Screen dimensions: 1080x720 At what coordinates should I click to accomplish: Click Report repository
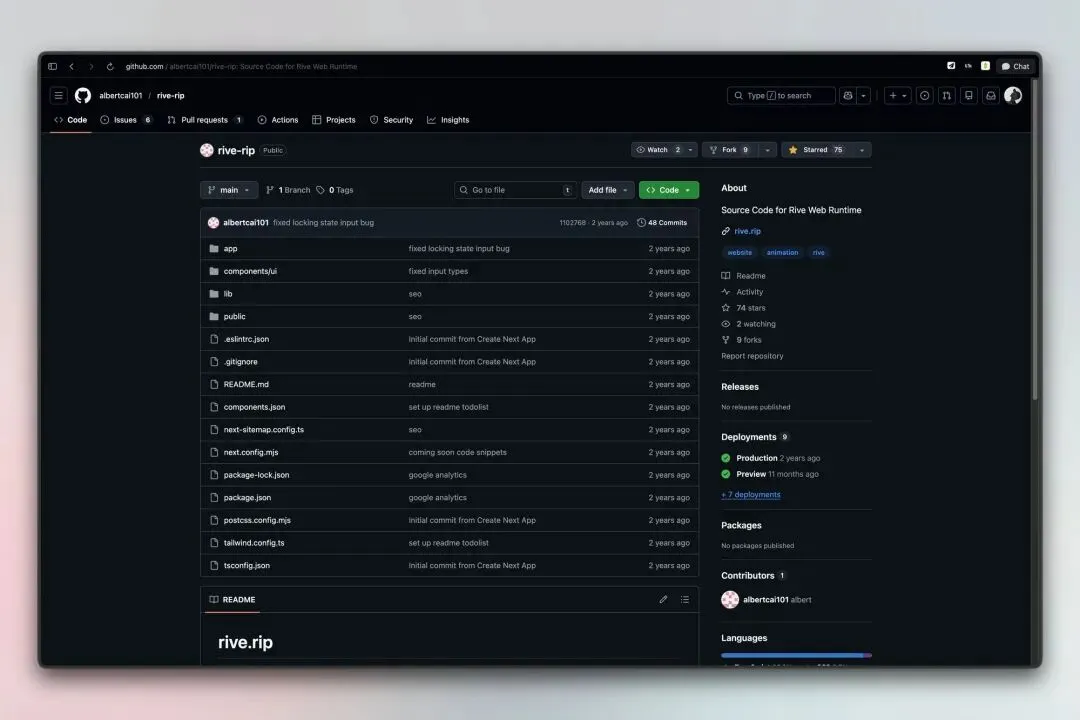[x=752, y=356]
